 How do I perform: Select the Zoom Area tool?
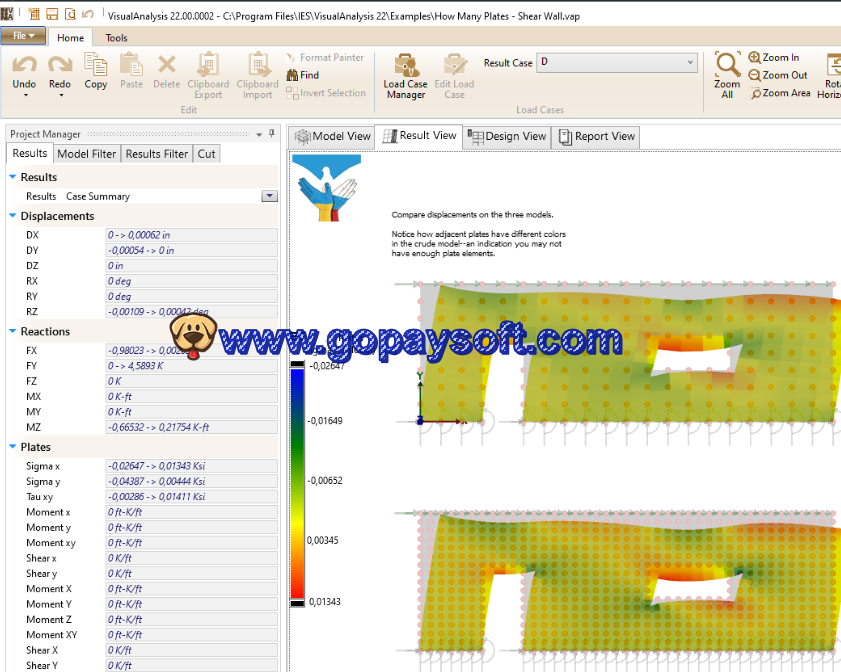[x=780, y=93]
